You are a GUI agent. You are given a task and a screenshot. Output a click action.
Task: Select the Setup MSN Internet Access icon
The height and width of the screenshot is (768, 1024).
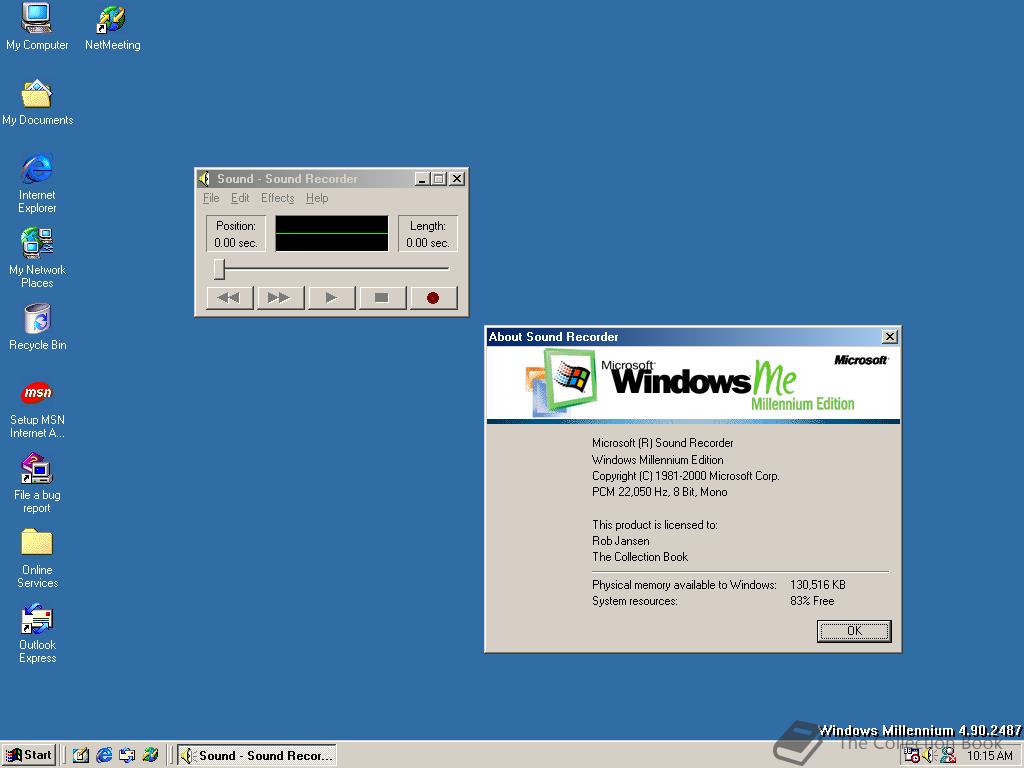[x=37, y=409]
